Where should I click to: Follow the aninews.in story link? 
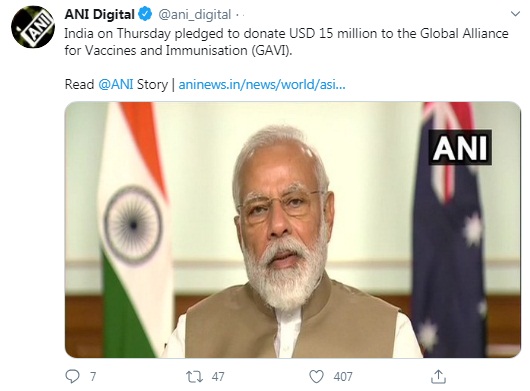[262, 84]
